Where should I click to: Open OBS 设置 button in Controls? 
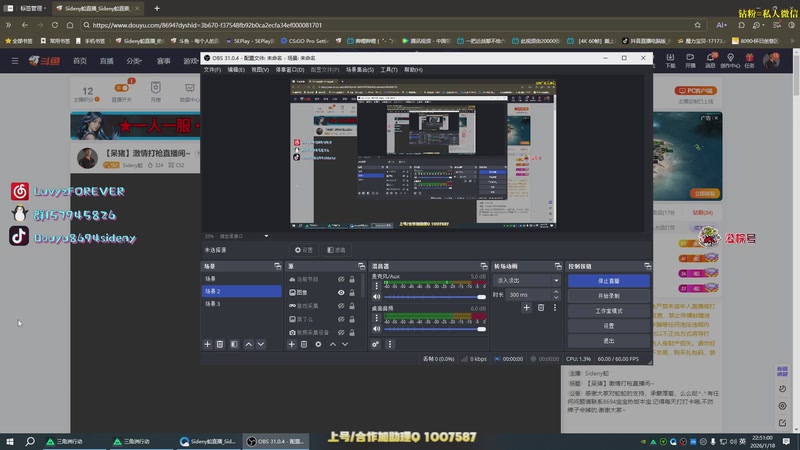(x=609, y=326)
